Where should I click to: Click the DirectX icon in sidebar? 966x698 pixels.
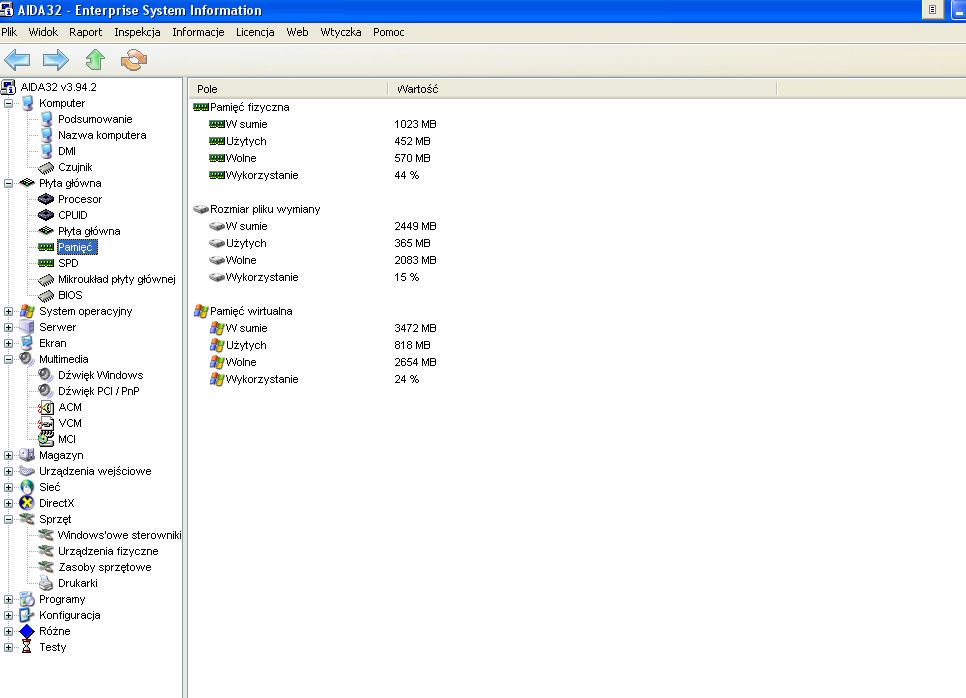click(x=27, y=503)
